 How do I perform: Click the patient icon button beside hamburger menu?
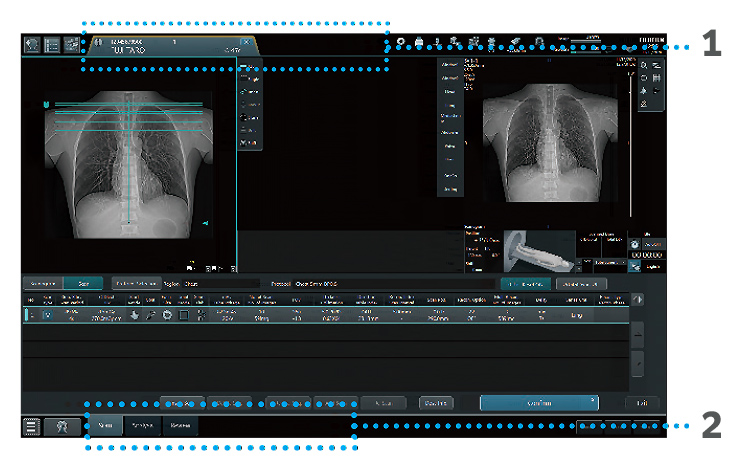click(62, 427)
